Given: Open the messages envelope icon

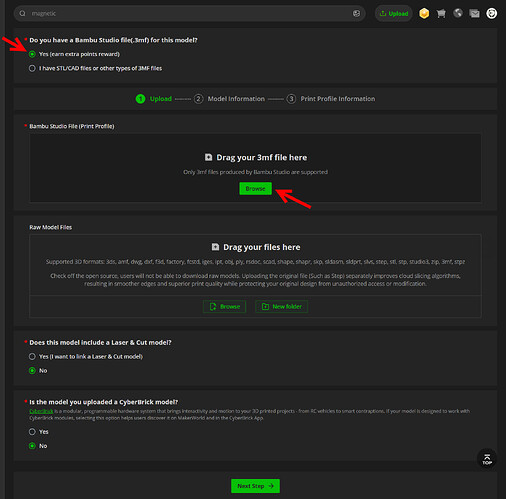Looking at the screenshot, I should (474, 13).
